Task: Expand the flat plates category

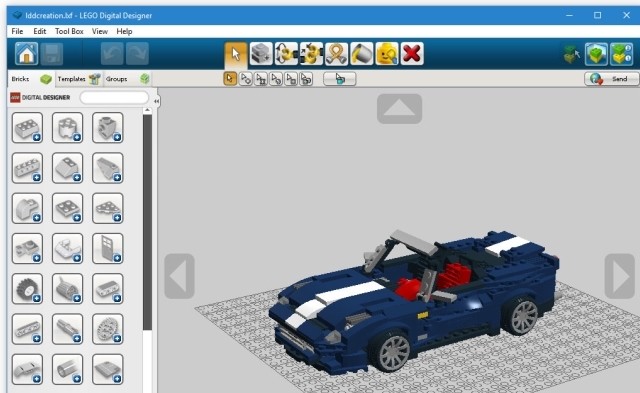Action: click(x=67, y=208)
